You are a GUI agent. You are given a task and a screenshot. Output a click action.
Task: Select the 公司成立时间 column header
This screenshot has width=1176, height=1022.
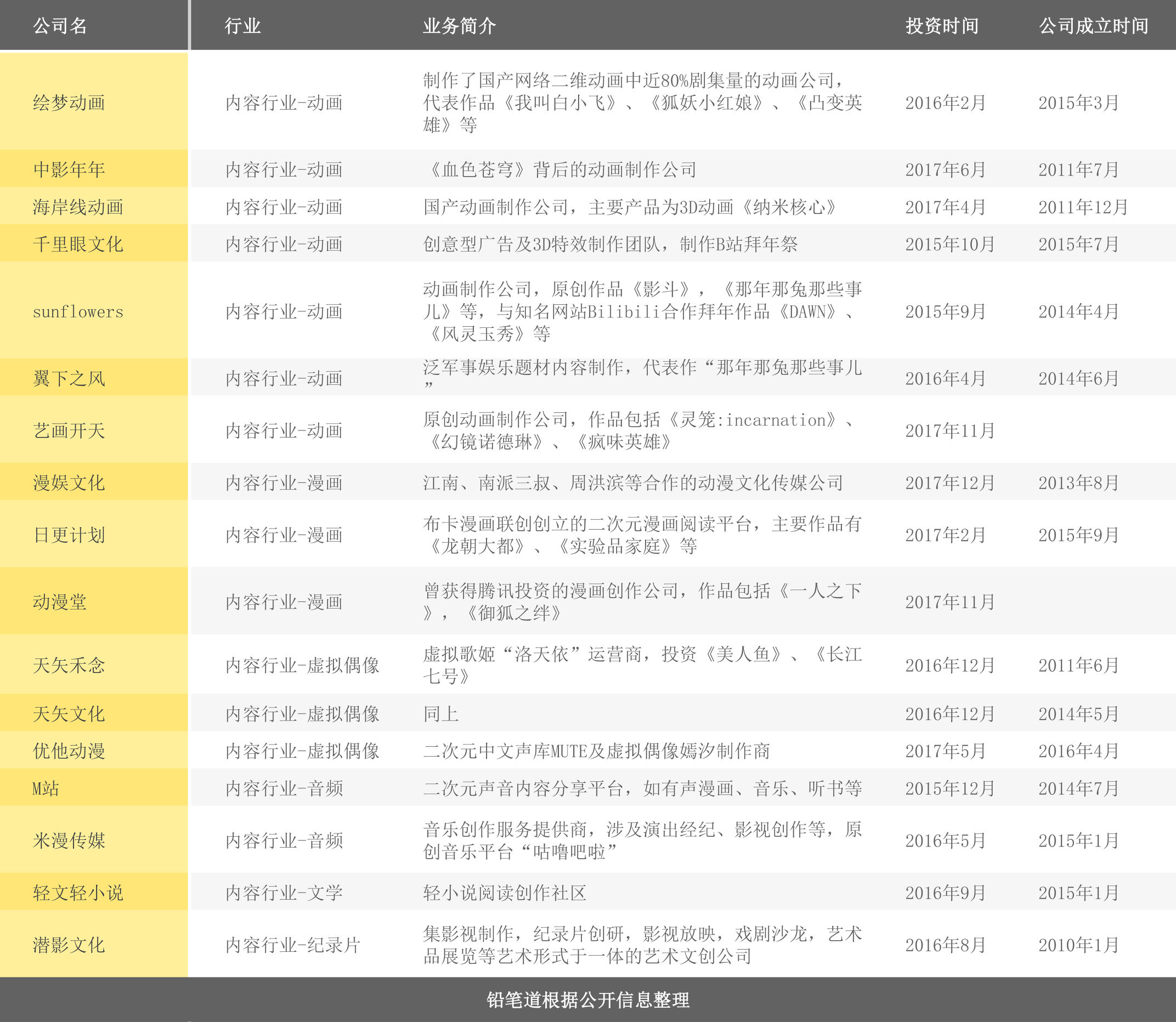(1093, 26)
